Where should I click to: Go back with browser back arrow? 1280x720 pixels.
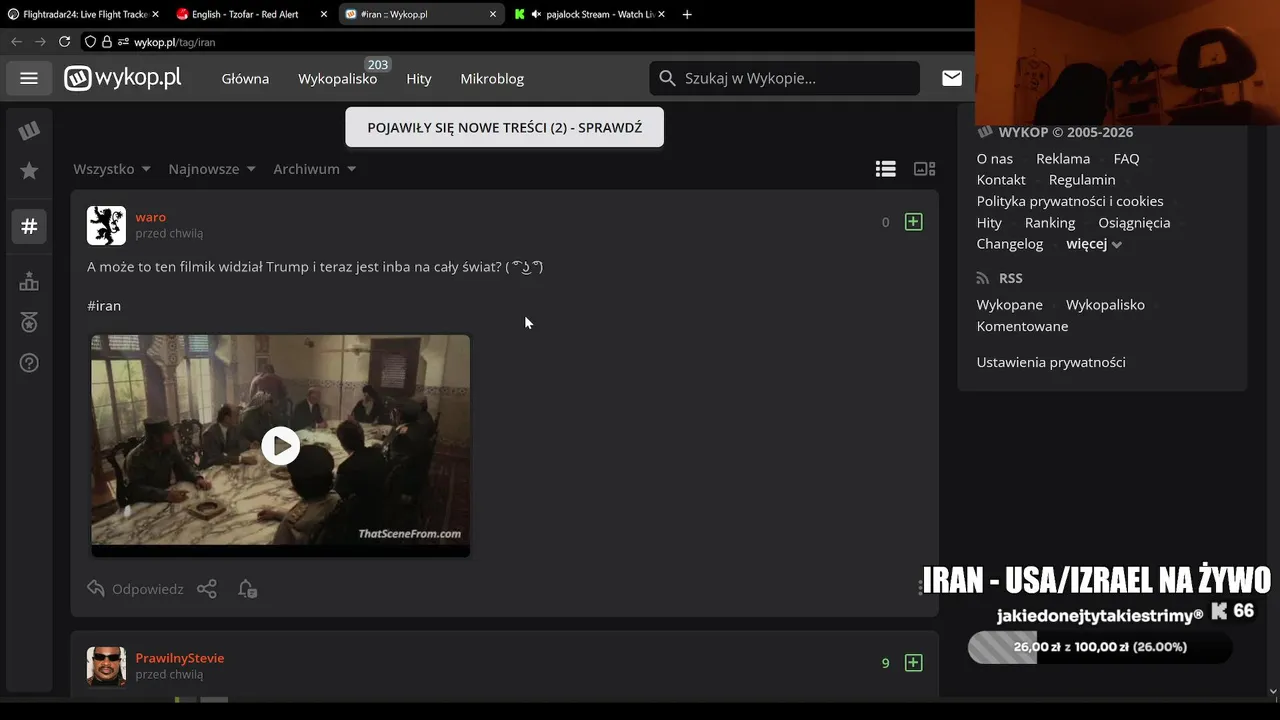16,42
